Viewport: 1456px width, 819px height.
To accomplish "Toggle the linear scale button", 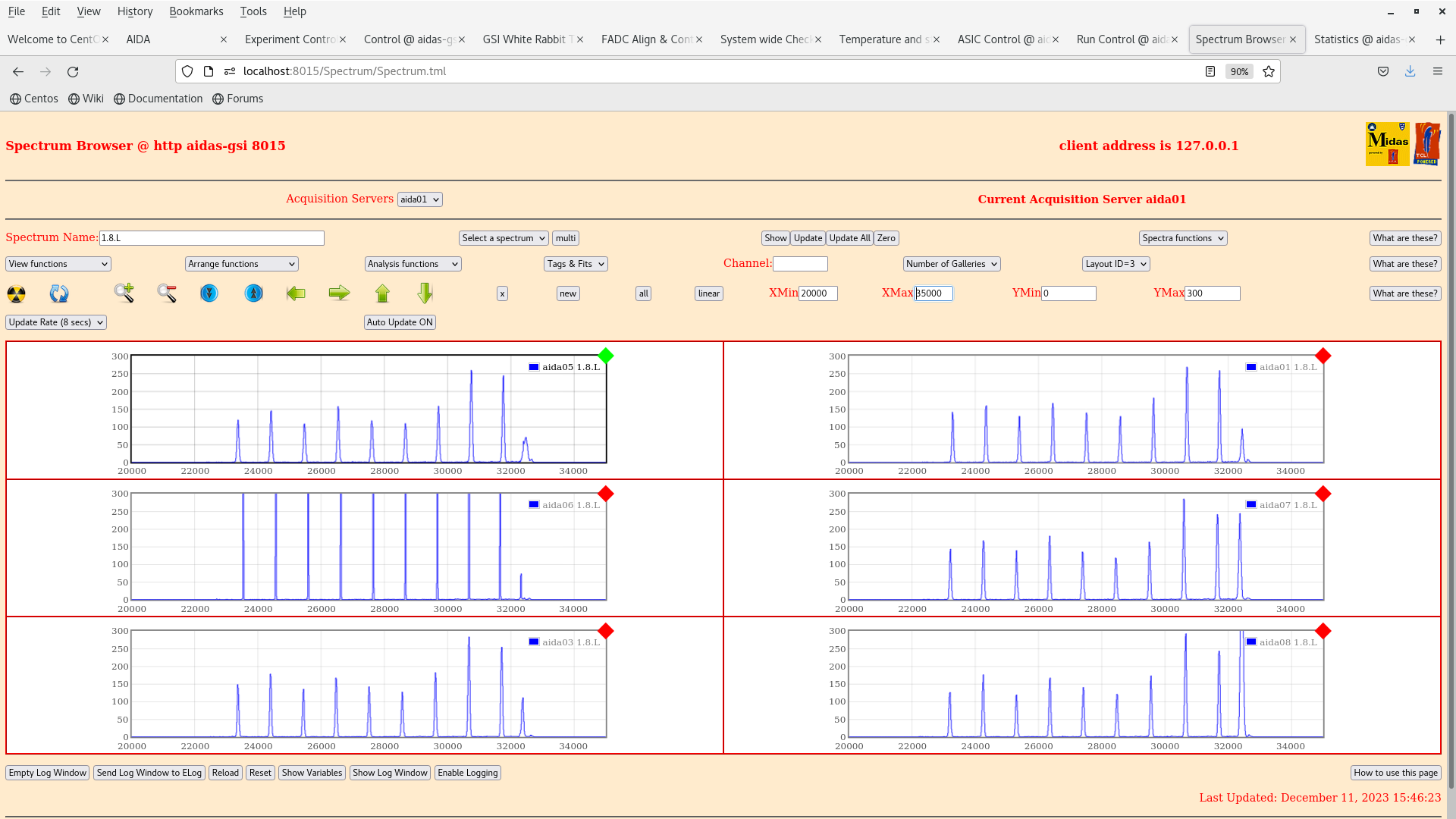I will click(708, 293).
